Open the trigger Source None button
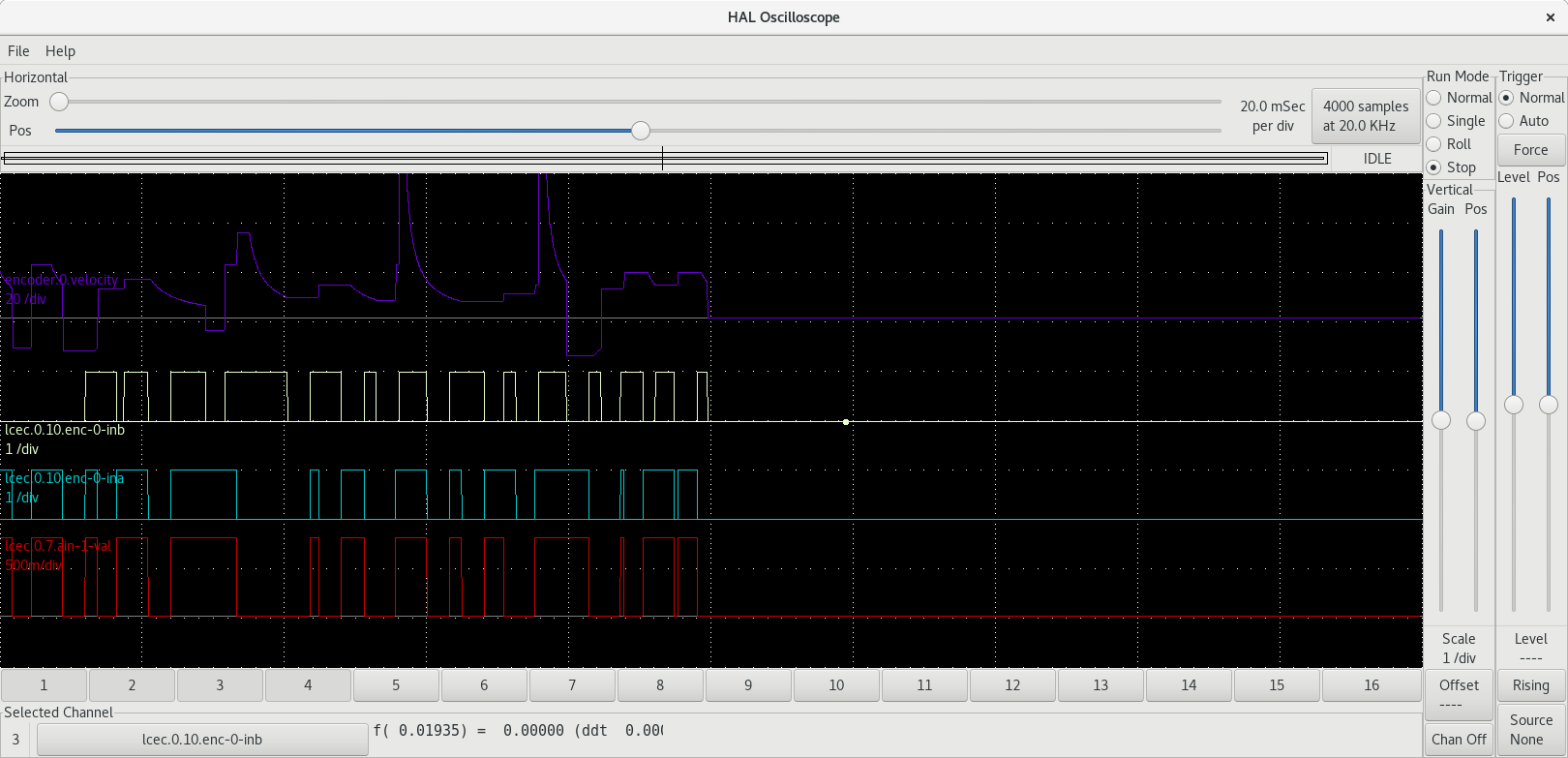This screenshot has height=758, width=1568. pyautogui.click(x=1531, y=730)
